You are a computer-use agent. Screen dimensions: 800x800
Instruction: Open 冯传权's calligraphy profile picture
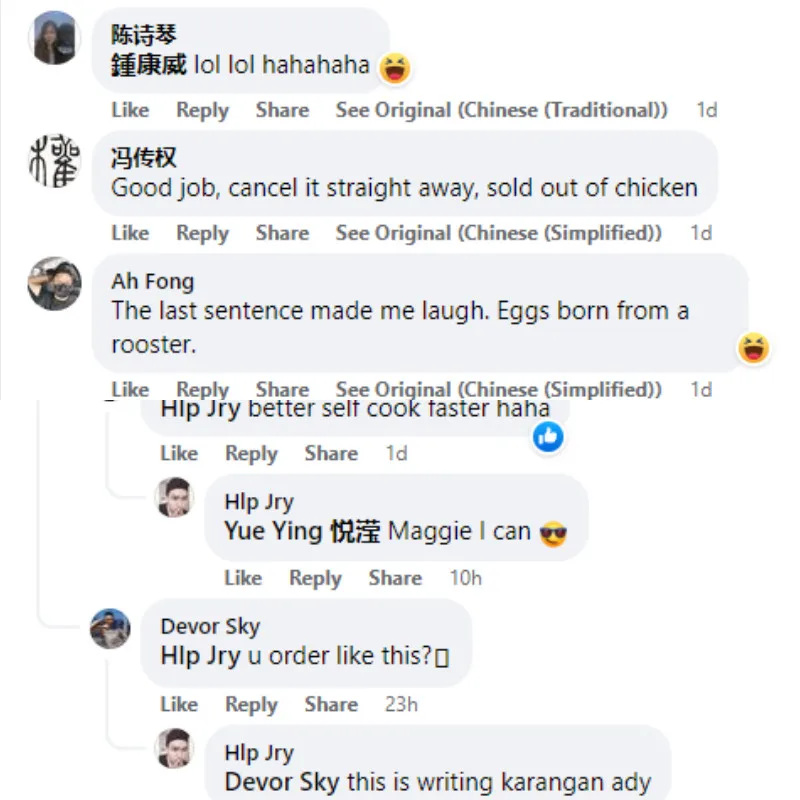click(54, 162)
